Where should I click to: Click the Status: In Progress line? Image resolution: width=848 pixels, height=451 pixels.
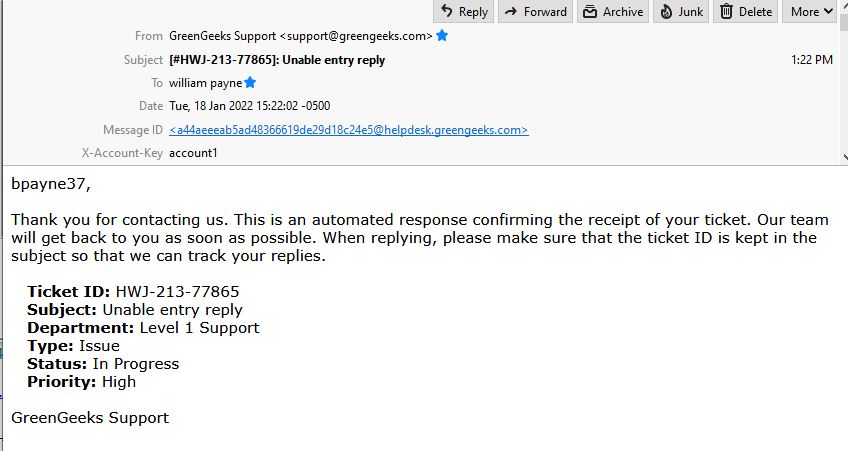pos(103,364)
